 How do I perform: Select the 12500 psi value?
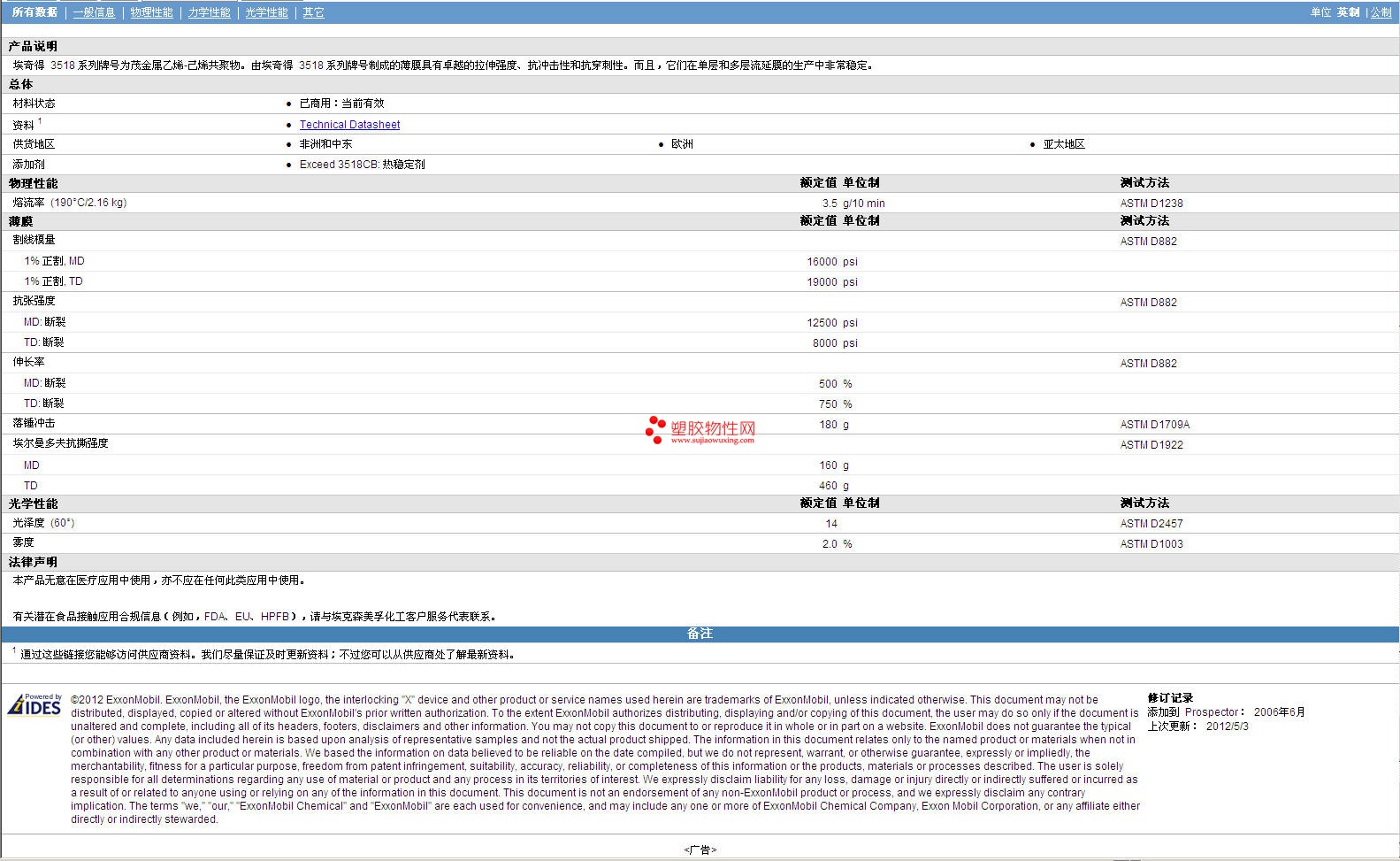click(x=831, y=323)
